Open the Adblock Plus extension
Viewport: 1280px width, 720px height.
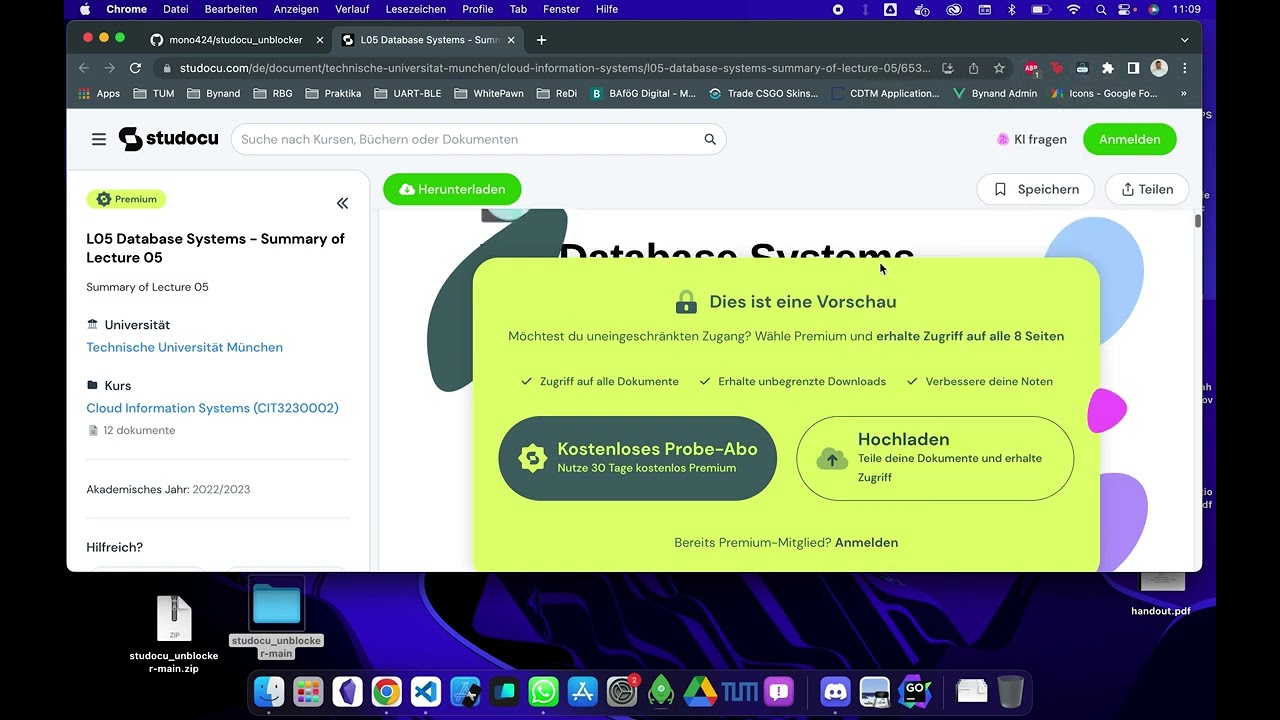[x=1031, y=68]
